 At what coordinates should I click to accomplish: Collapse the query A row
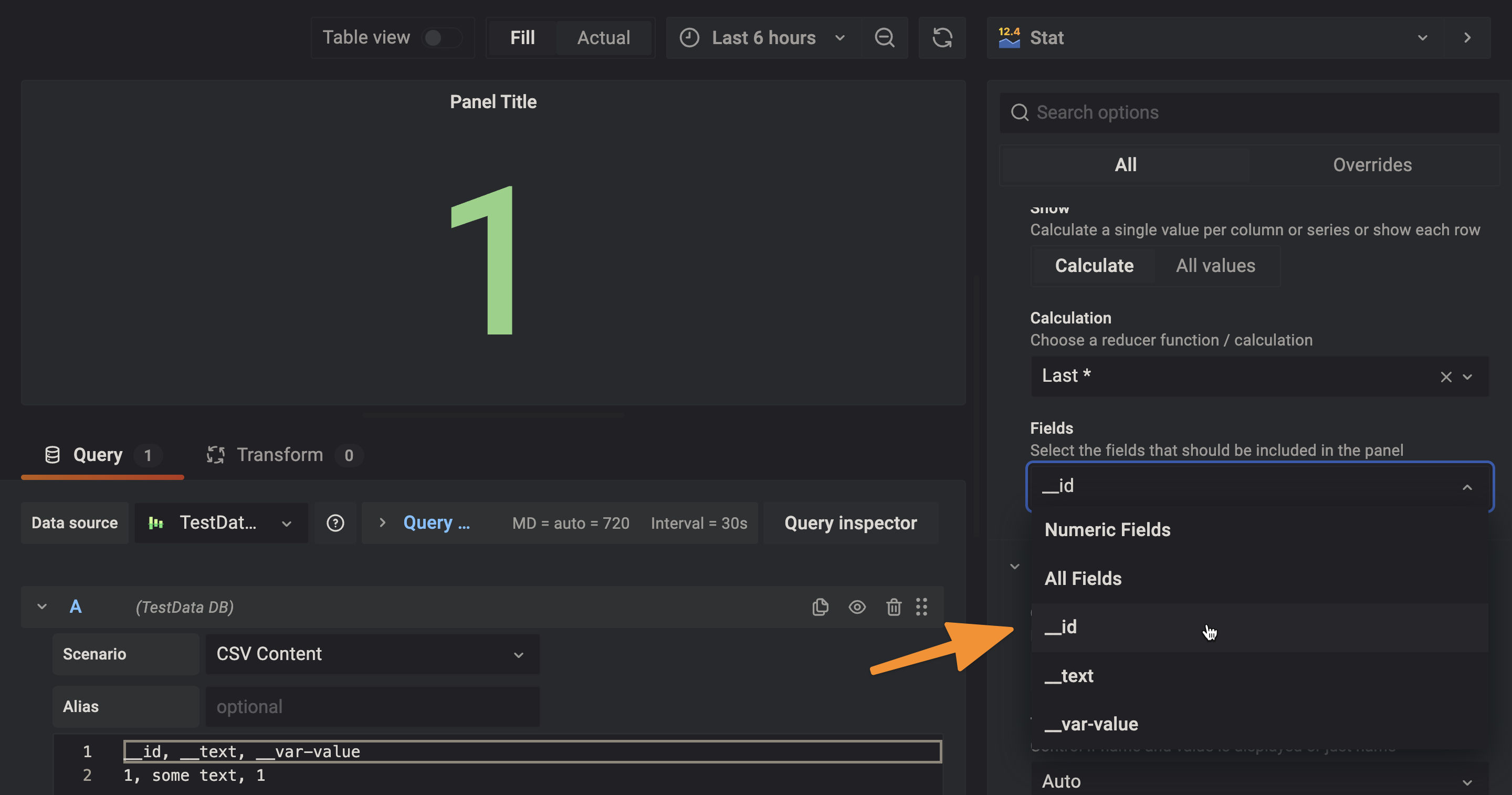(x=41, y=606)
